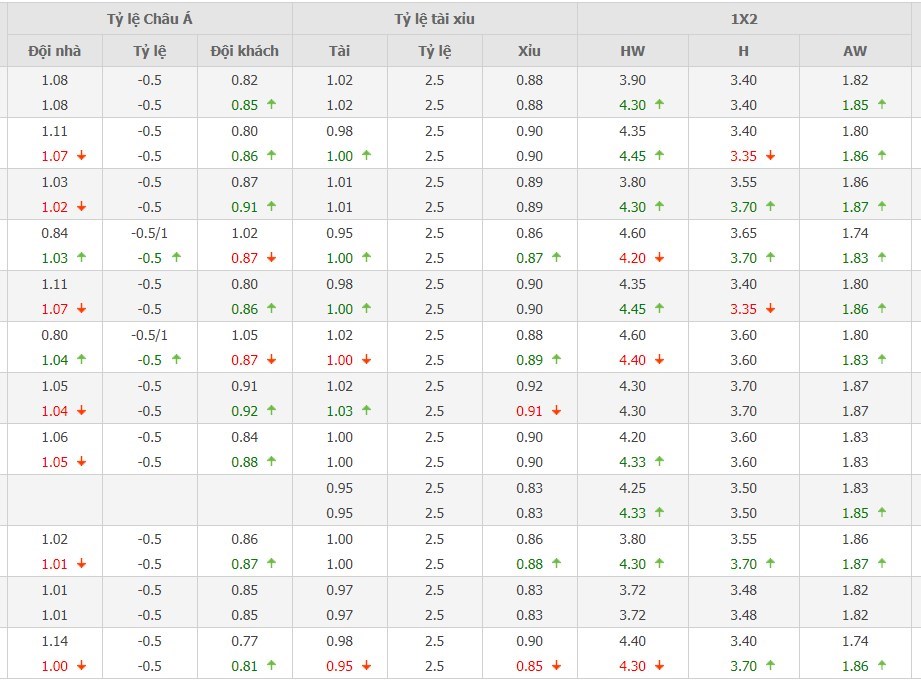Click green arrow next to 1.03 Tài odds

[x=366, y=411]
